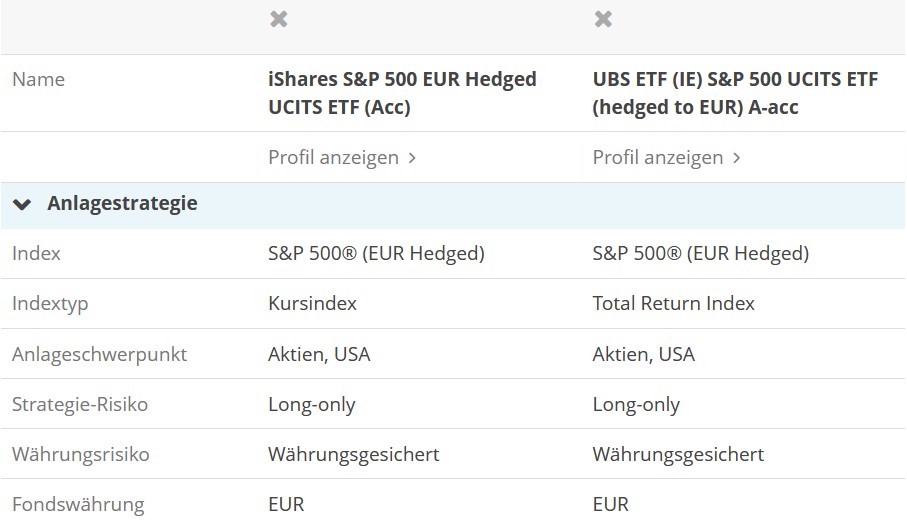
Task: Select iShares S&P 500 EUR Hedged title
Action: click(402, 93)
